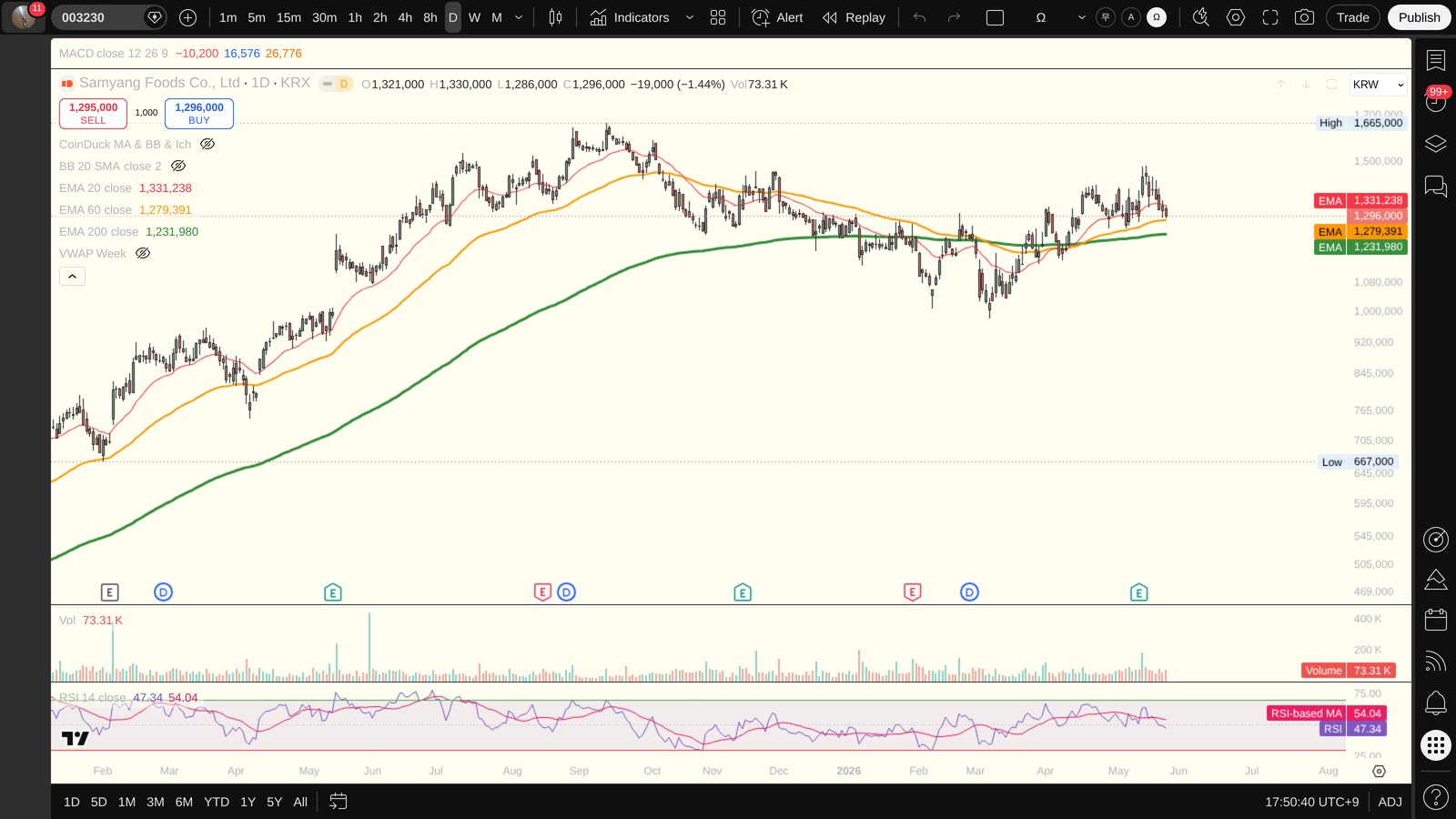The width and height of the screenshot is (1456, 819).
Task: Open the indicator templates grid icon
Action: [x=718, y=17]
